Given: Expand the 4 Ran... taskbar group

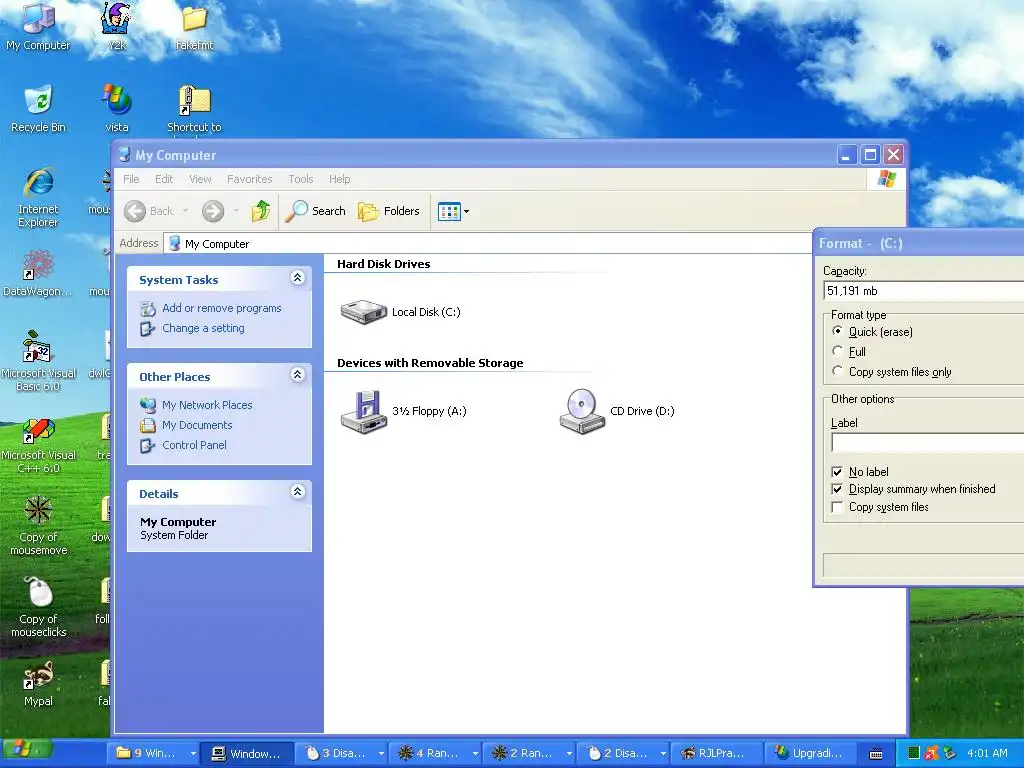Looking at the screenshot, I should pos(475,753).
